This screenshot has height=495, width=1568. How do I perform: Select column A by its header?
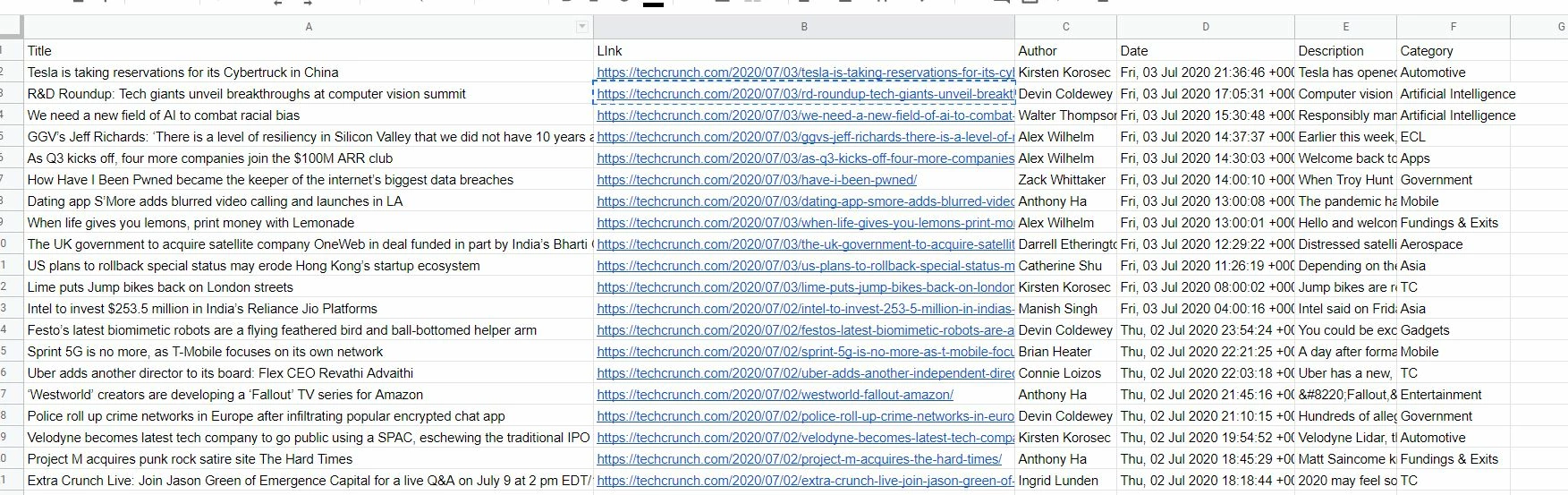click(x=309, y=27)
